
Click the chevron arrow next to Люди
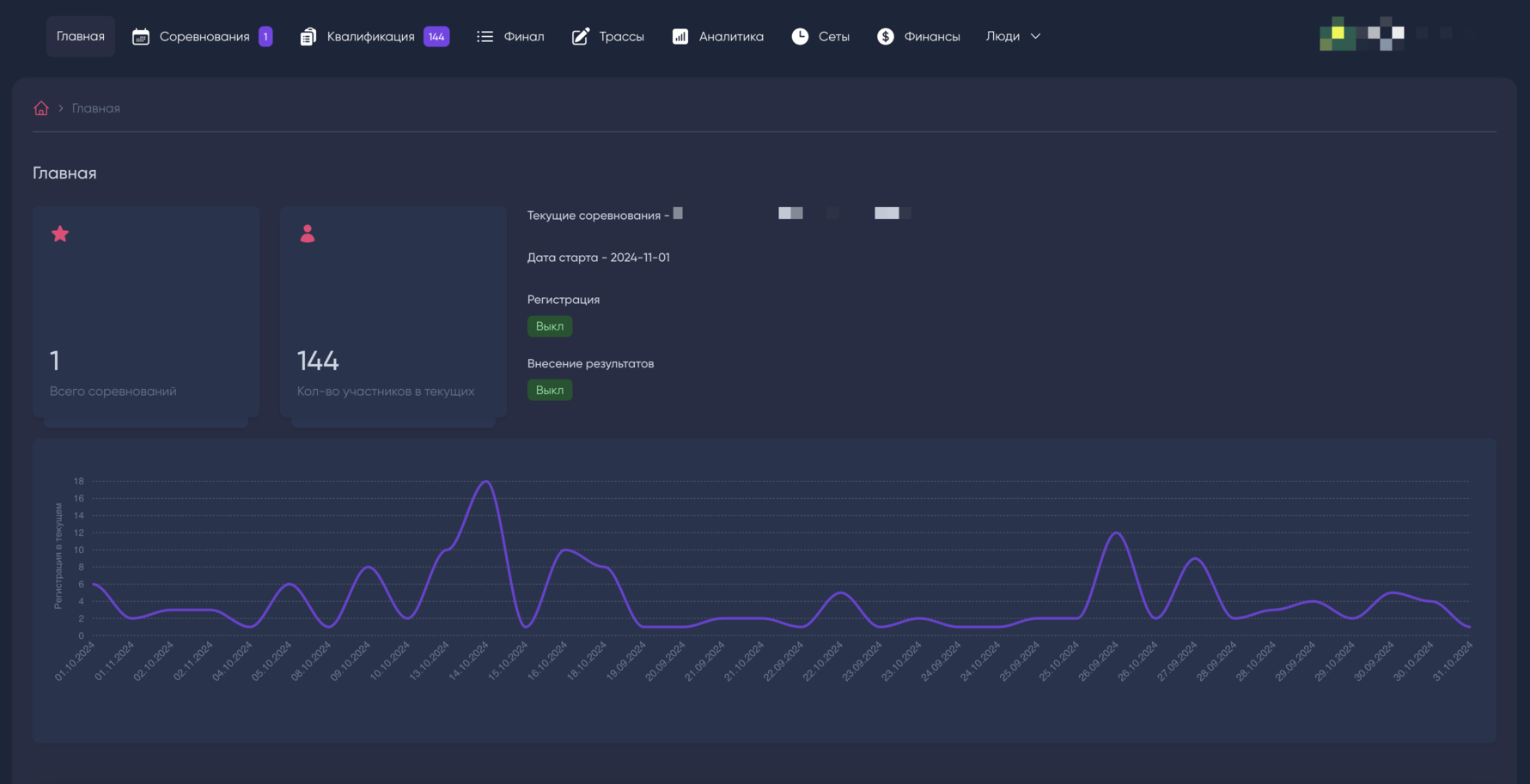click(1035, 36)
